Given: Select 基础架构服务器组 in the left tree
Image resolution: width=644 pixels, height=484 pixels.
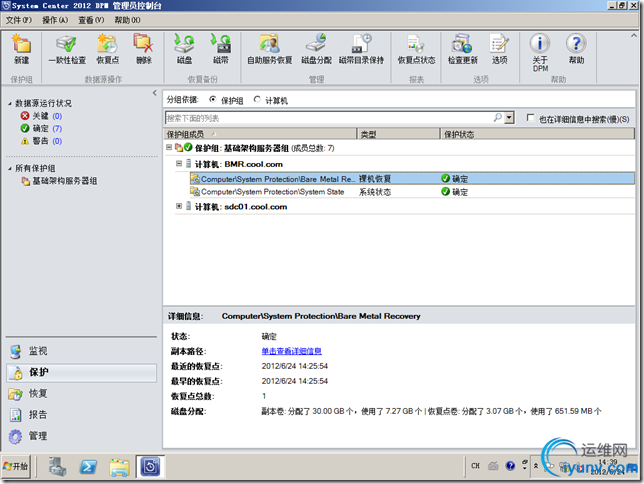Looking at the screenshot, I should [60, 181].
